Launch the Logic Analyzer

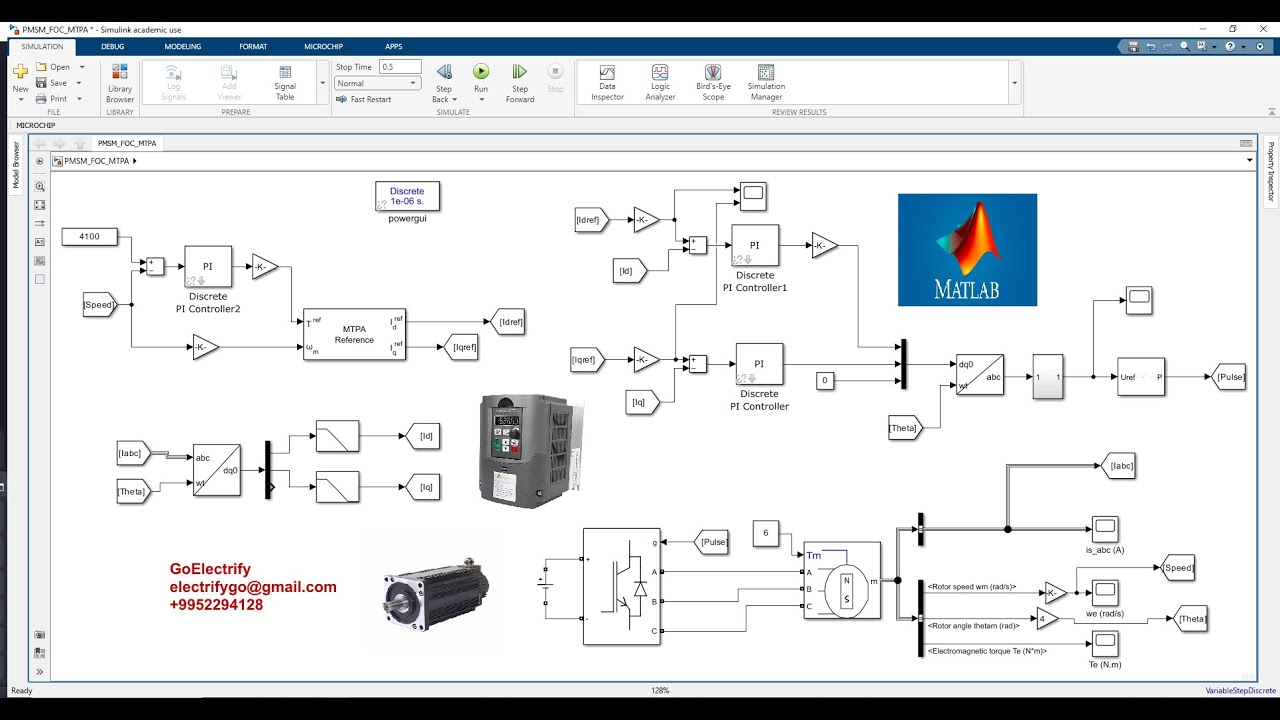660,83
